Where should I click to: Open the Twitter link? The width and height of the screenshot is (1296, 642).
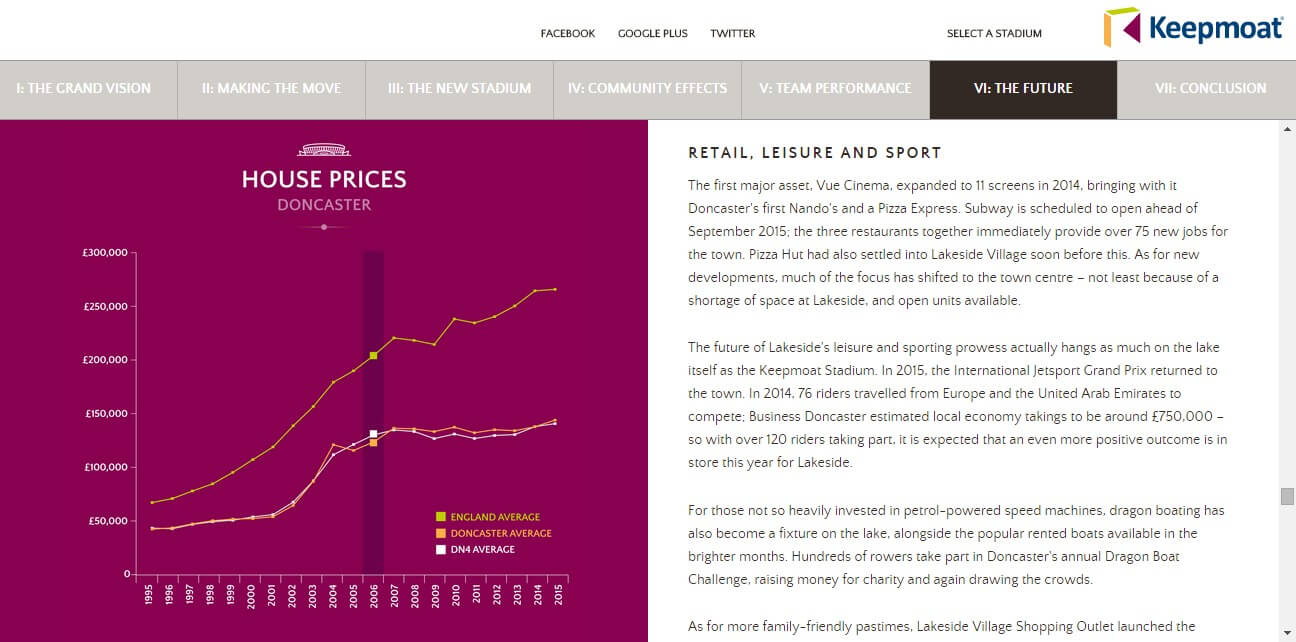(x=732, y=33)
